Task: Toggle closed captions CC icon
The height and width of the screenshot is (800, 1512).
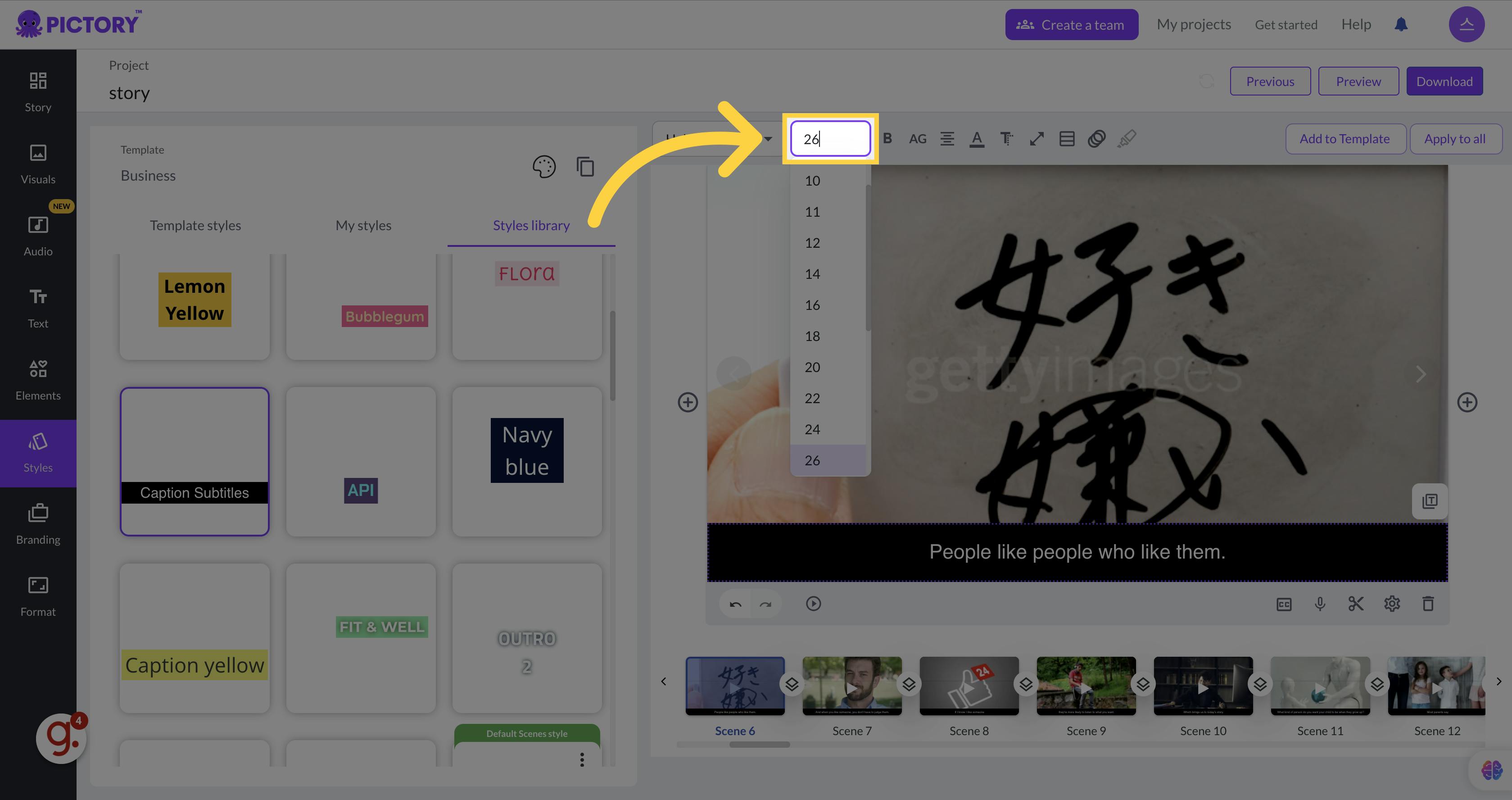Action: 1284,605
